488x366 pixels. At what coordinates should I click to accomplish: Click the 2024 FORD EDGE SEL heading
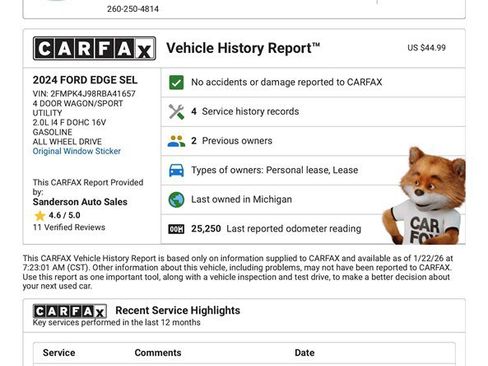[85, 80]
